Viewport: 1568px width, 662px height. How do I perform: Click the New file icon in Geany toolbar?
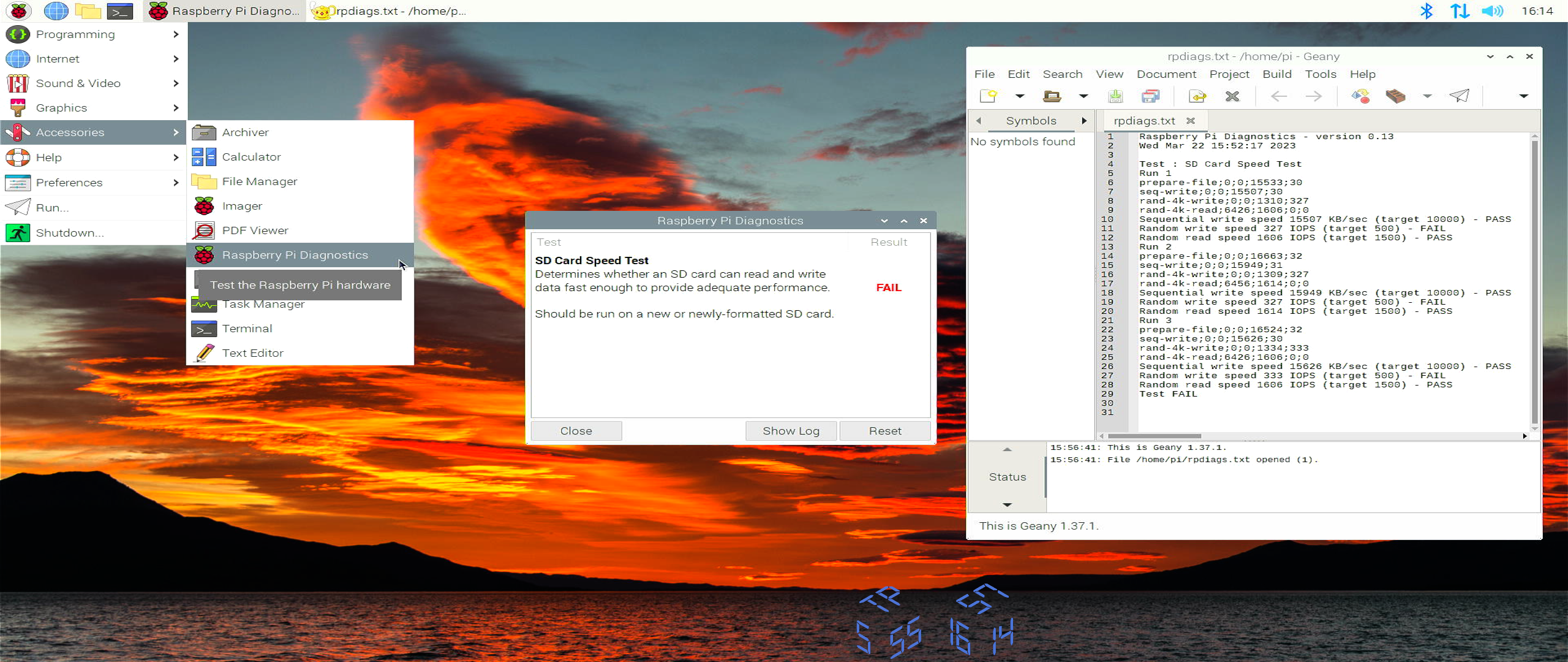988,96
